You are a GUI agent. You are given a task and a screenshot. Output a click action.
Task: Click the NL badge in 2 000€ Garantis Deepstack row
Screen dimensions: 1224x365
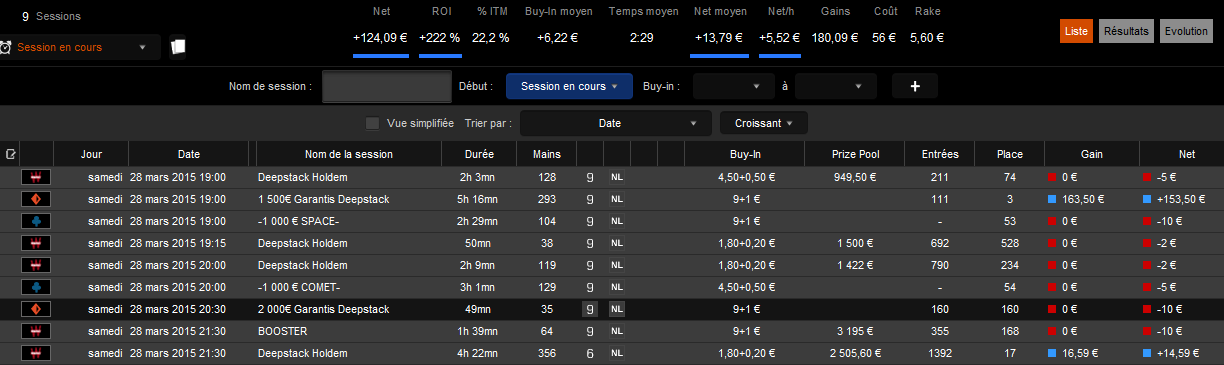(617, 309)
